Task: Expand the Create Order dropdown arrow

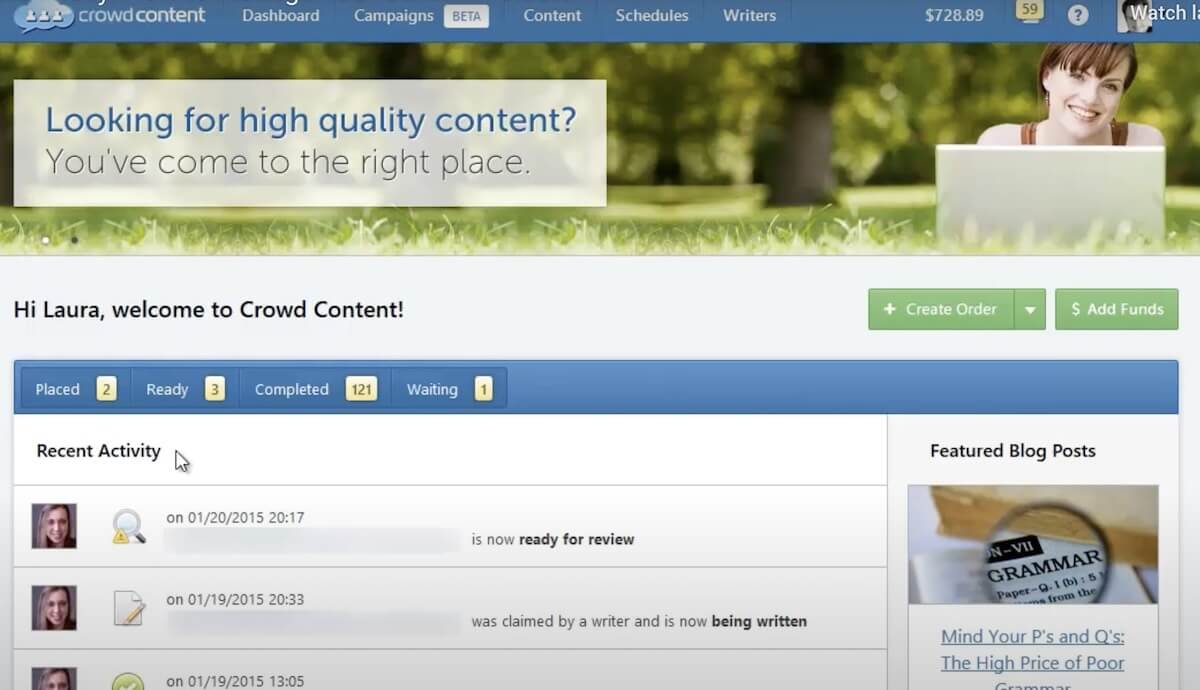Action: tap(1030, 309)
